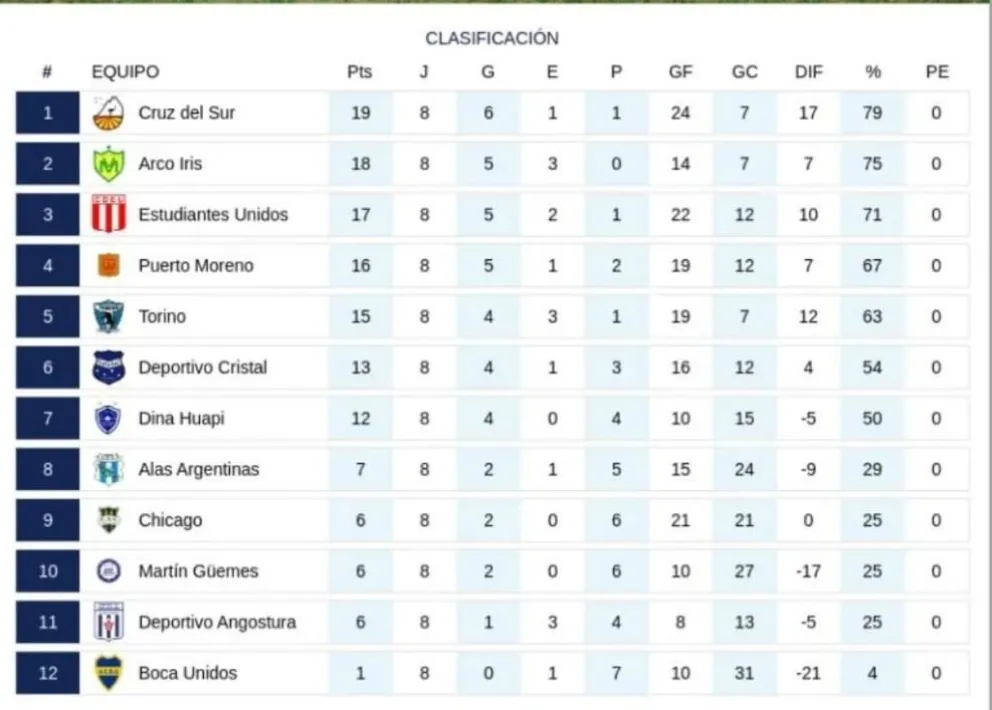Click the position 1 rank cell
Screen dimensions: 992x710
(x=47, y=113)
